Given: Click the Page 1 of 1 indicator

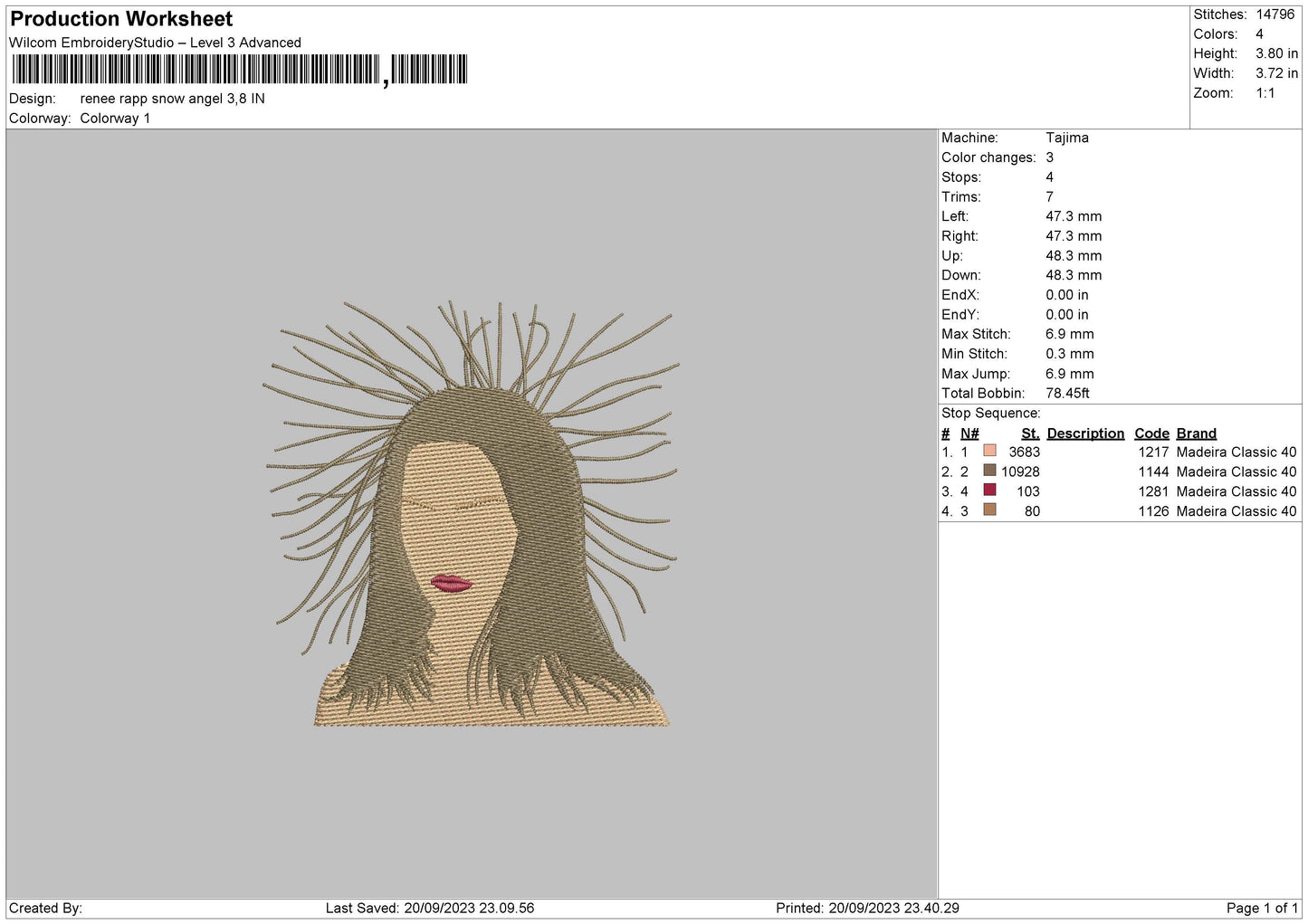Looking at the screenshot, I should [1262, 909].
